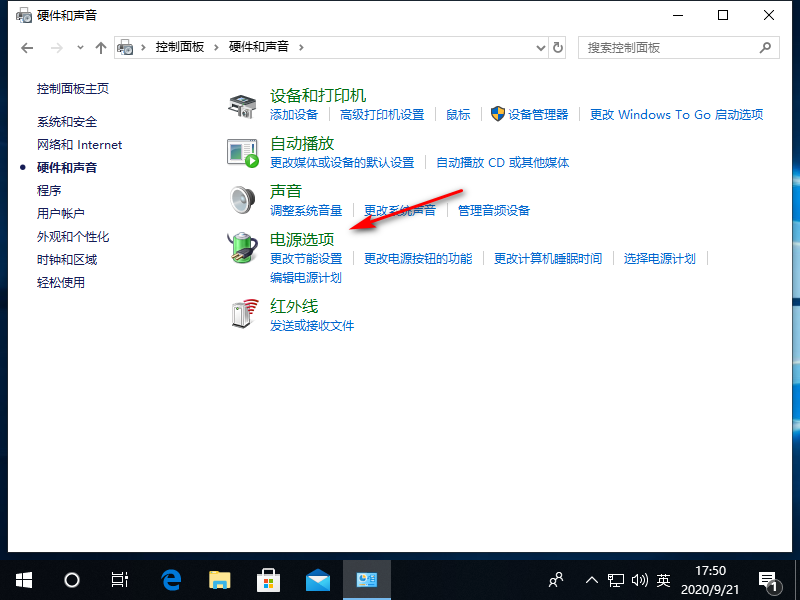Open 设备管理器 link

(537, 115)
